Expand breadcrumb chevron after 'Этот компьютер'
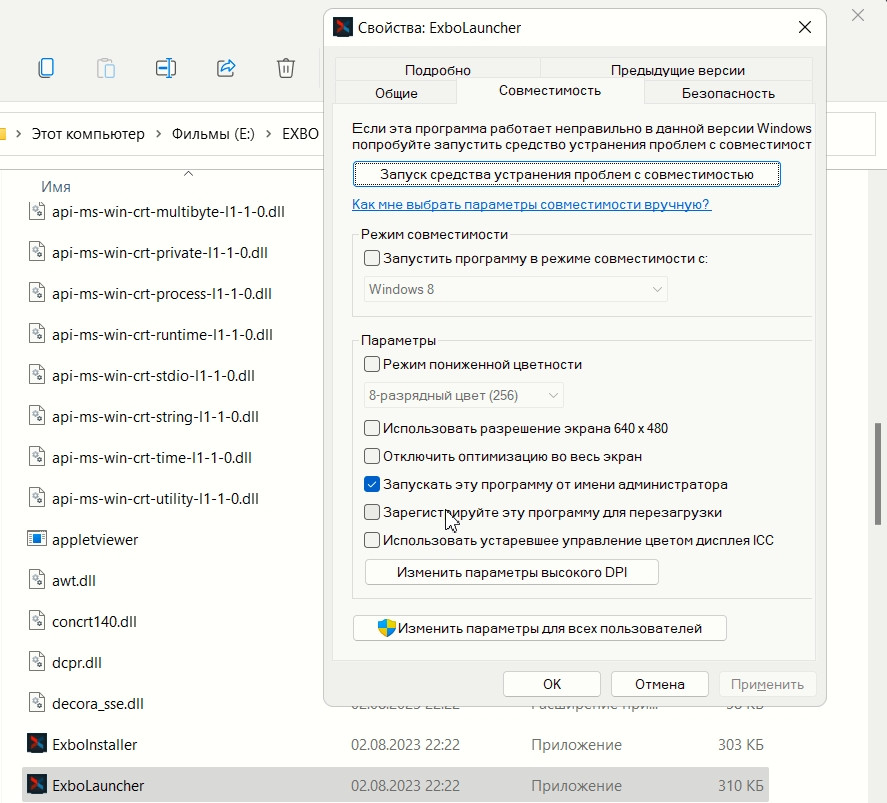 [x=158, y=133]
